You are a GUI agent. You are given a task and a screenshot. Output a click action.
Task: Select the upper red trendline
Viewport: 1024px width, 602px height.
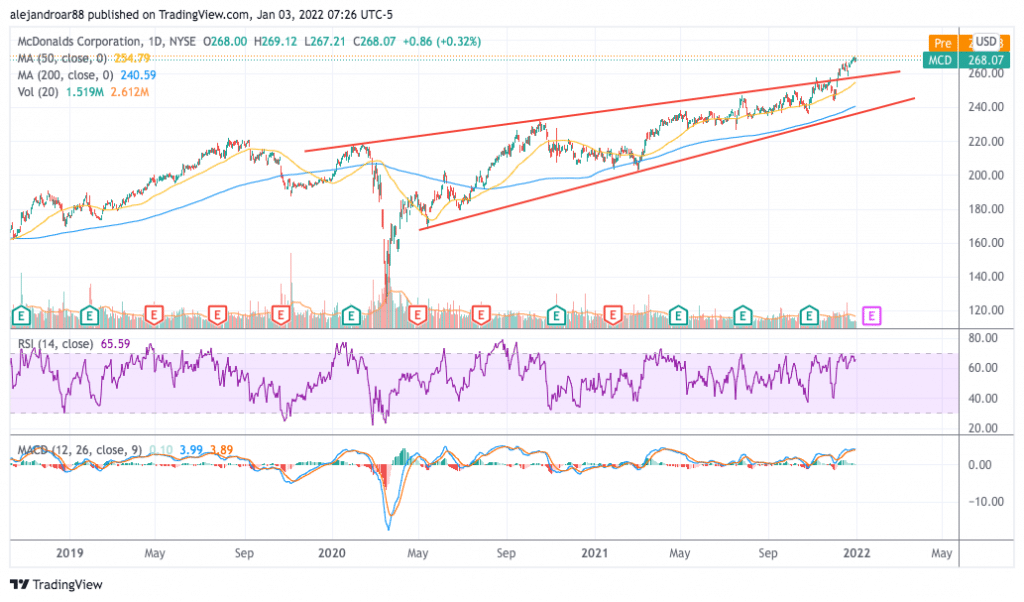pyautogui.click(x=602, y=111)
